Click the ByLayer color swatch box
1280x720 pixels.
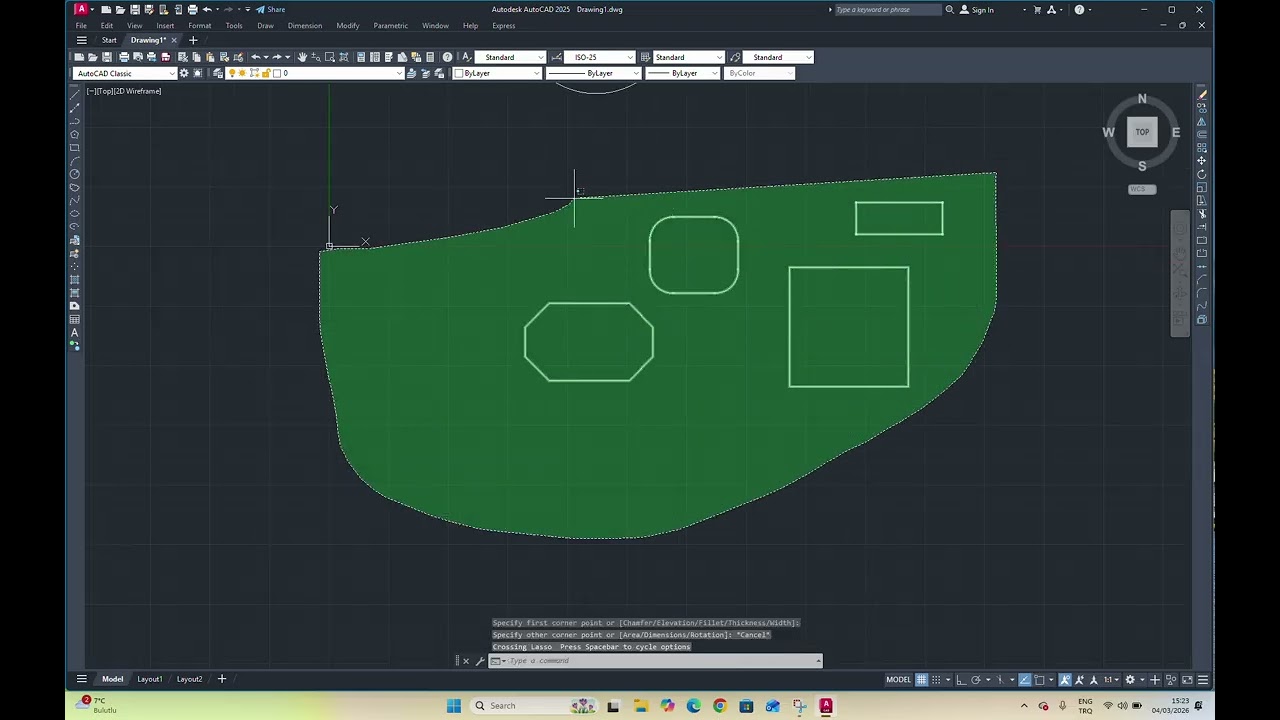(x=459, y=73)
